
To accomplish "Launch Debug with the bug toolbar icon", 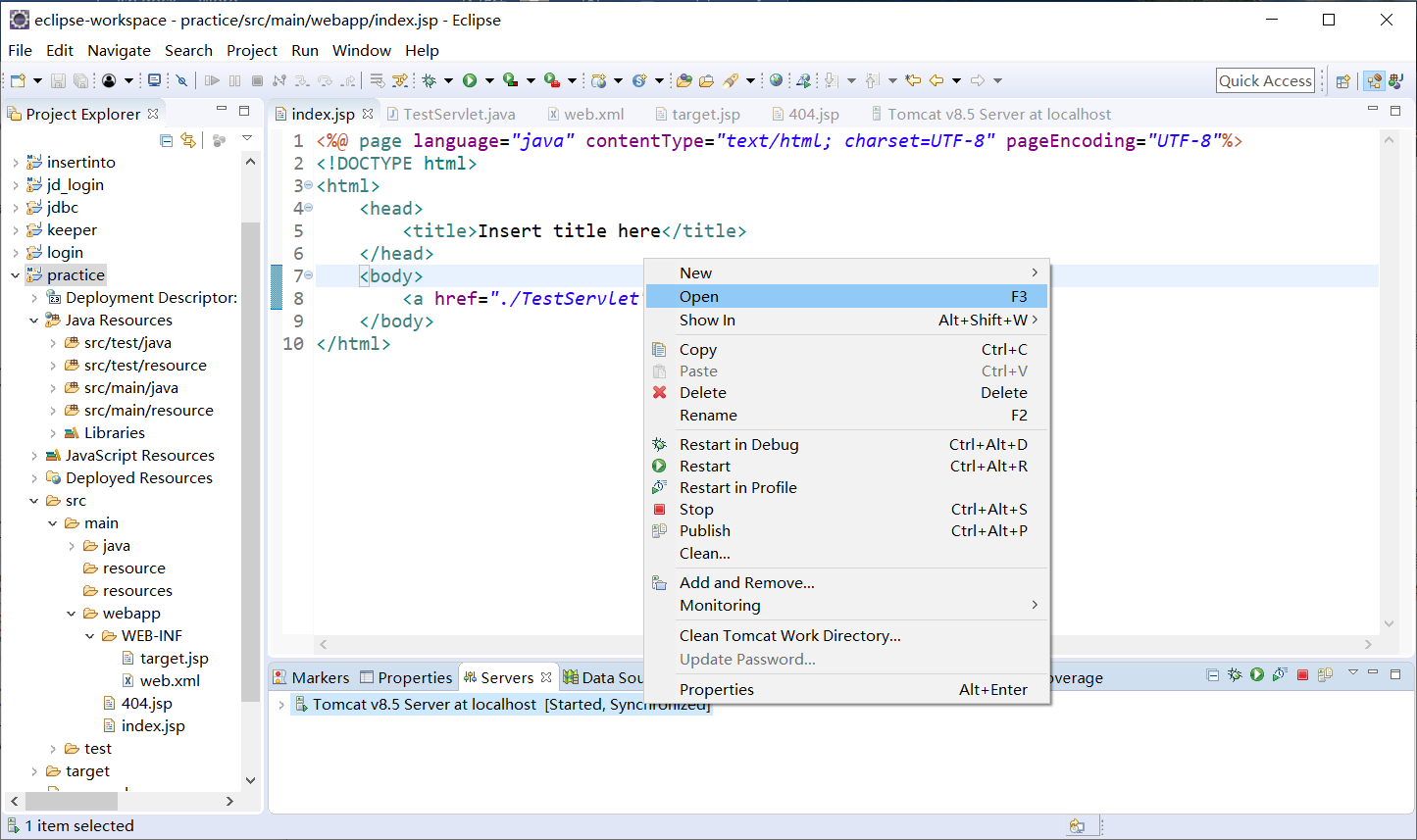I will [x=429, y=80].
